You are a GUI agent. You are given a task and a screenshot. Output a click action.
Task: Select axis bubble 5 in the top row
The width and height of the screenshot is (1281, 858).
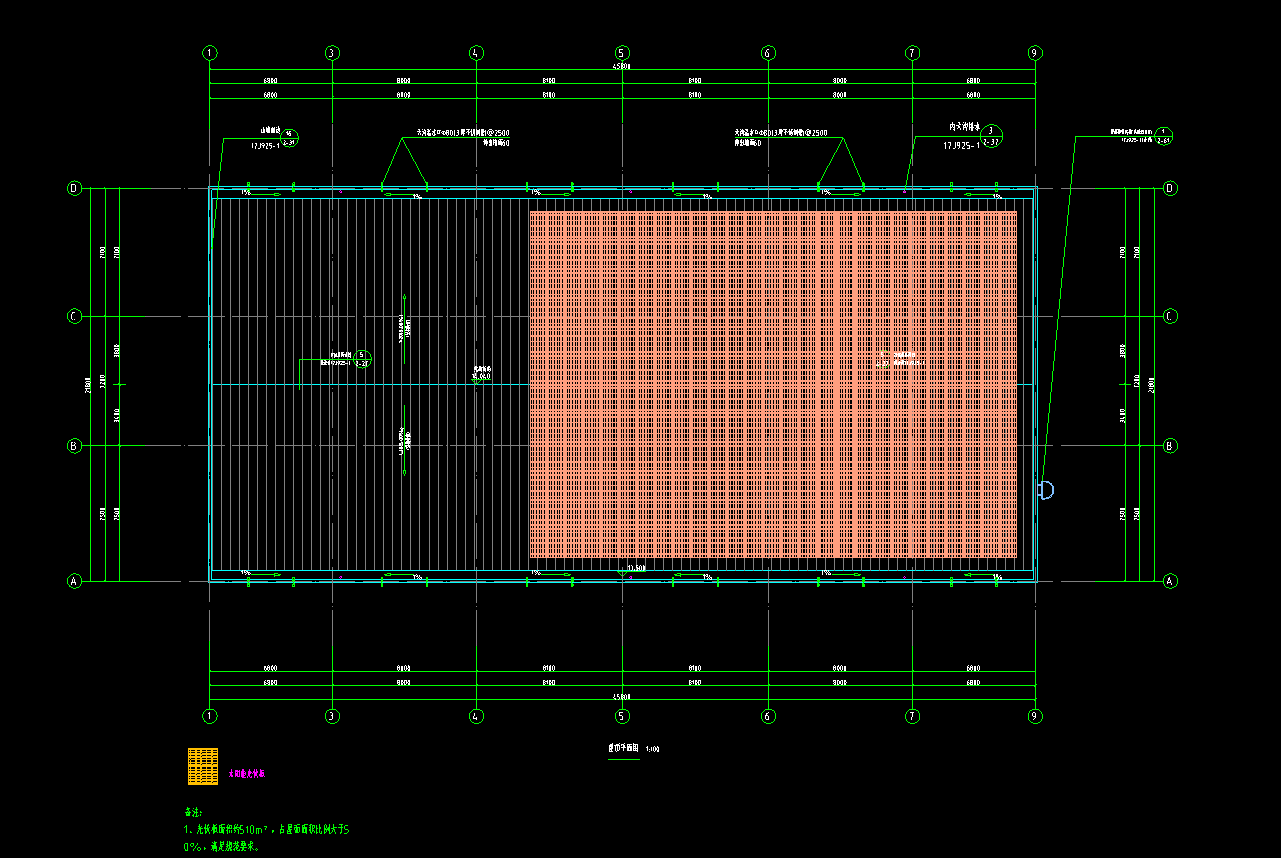click(x=622, y=53)
